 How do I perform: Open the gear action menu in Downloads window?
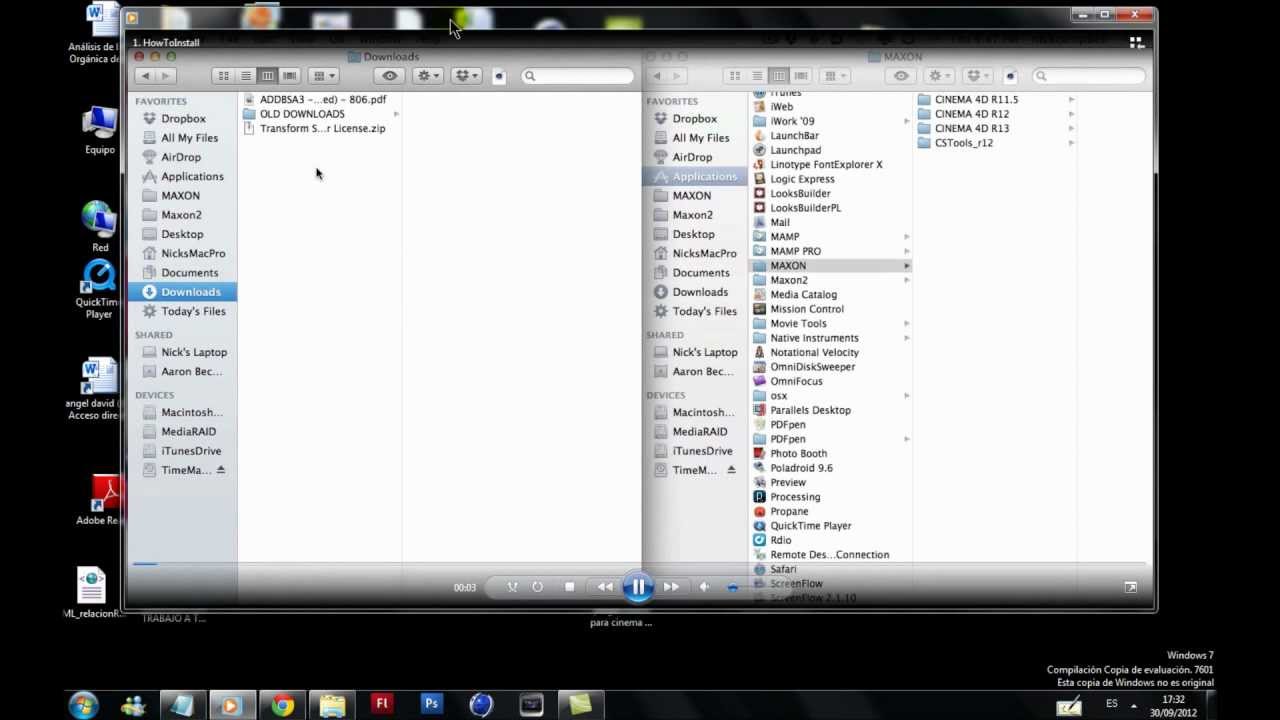[x=428, y=76]
